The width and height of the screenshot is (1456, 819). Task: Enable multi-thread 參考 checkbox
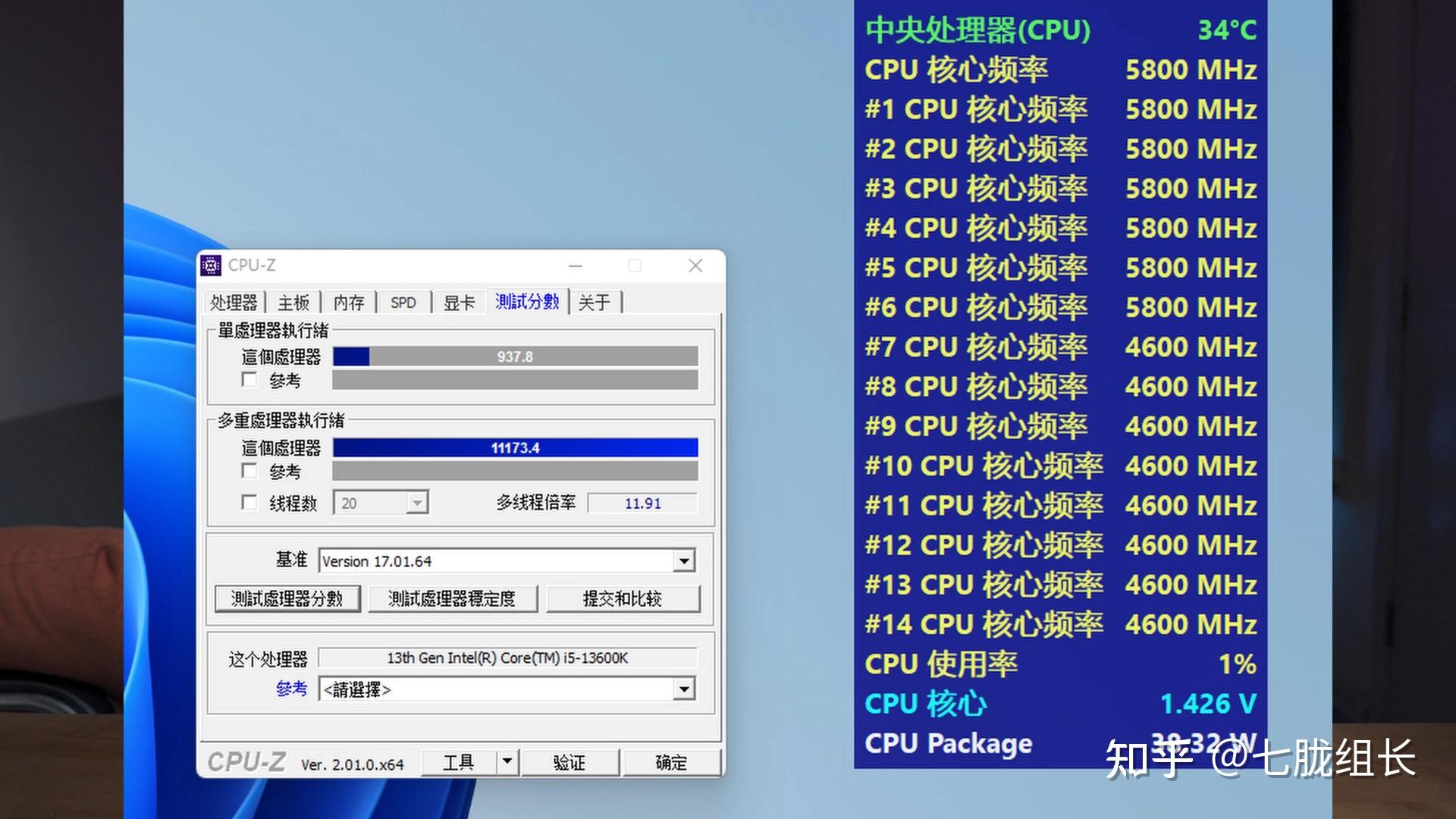[249, 470]
